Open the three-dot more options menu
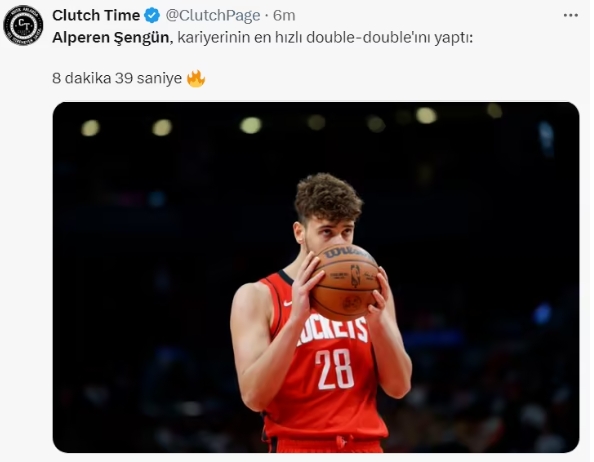 click(x=570, y=16)
